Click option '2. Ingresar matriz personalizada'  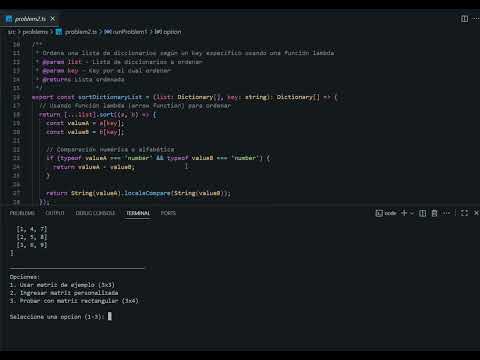click(x=64, y=293)
